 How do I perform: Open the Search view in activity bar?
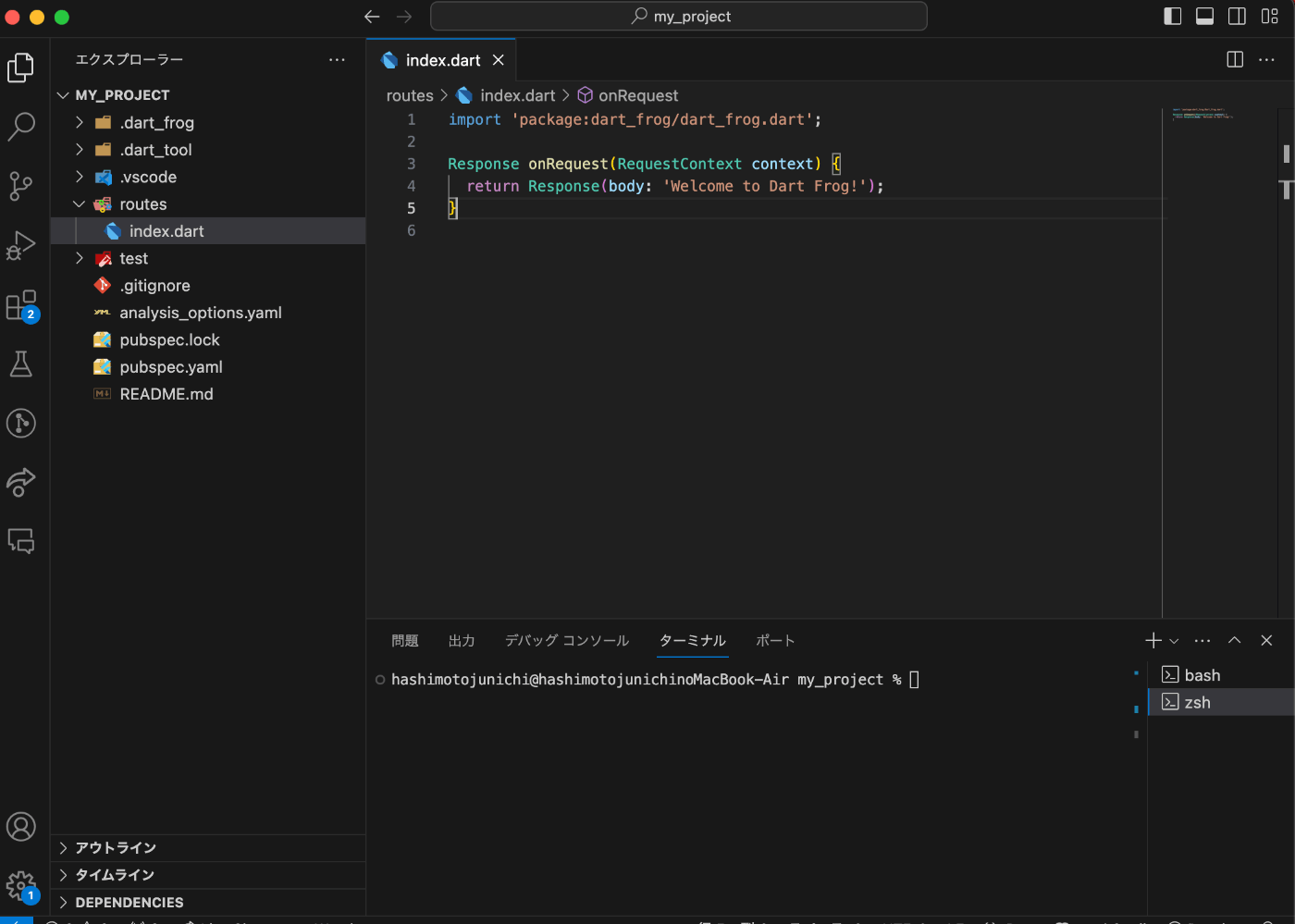(21, 126)
